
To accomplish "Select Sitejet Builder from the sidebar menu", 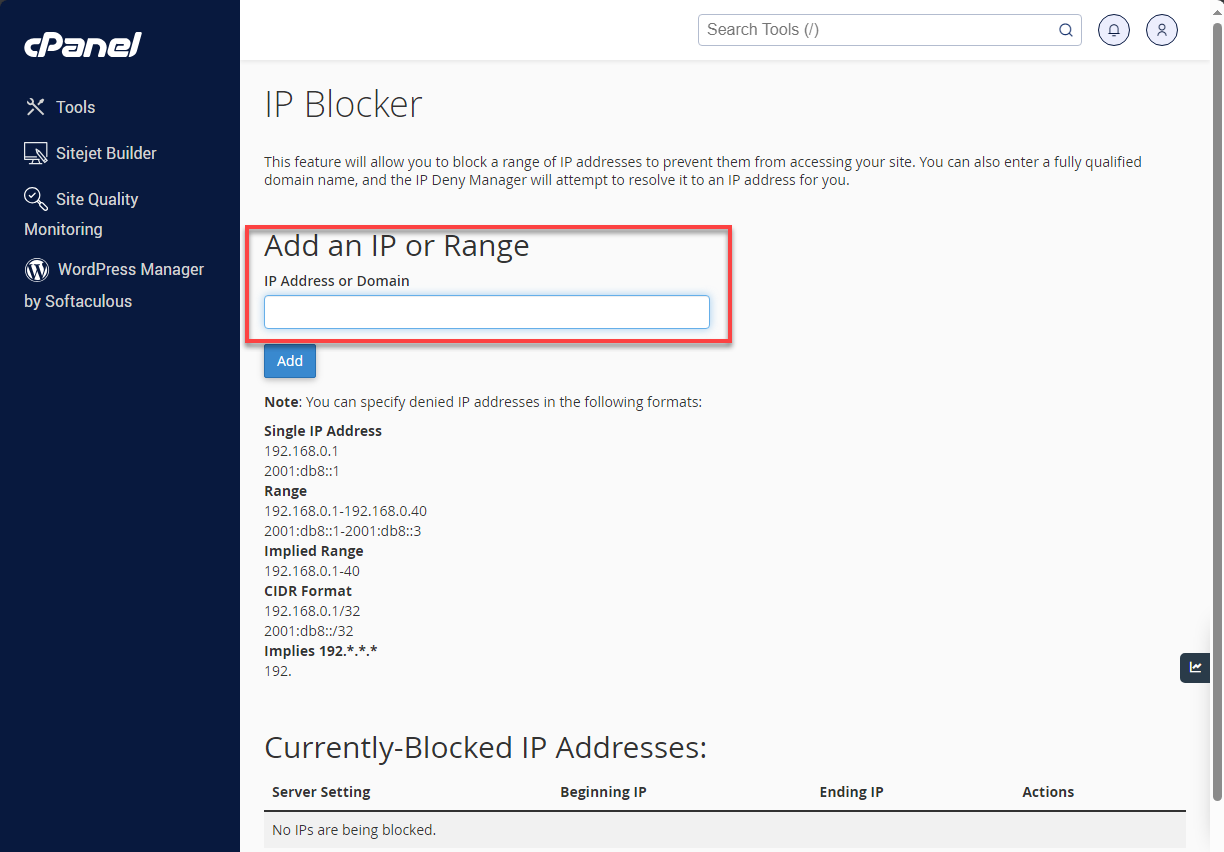I will tap(106, 152).
